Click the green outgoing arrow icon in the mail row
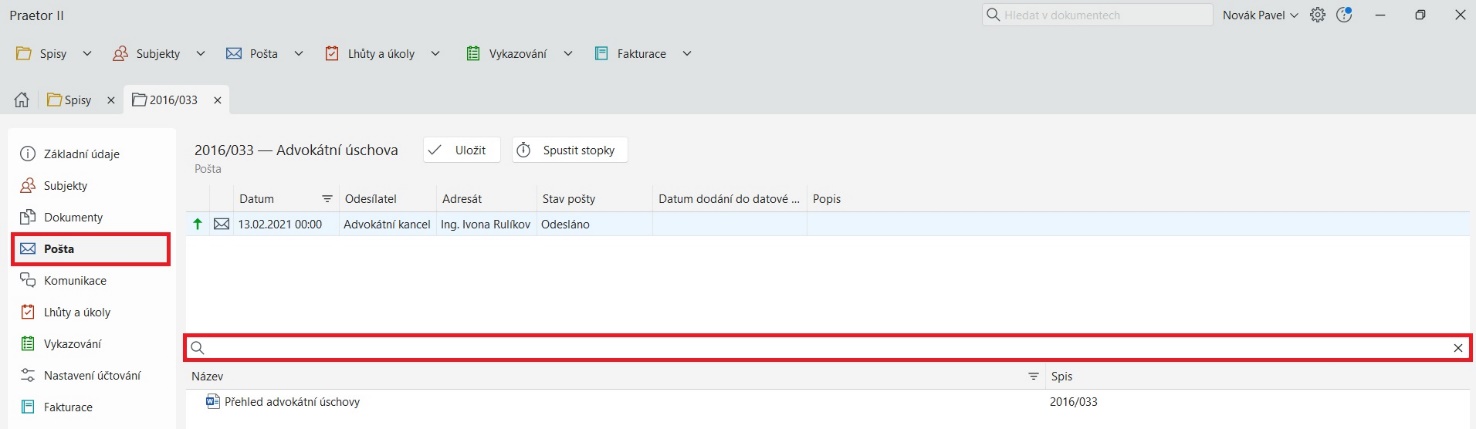The height and width of the screenshot is (429, 1476). (197, 225)
